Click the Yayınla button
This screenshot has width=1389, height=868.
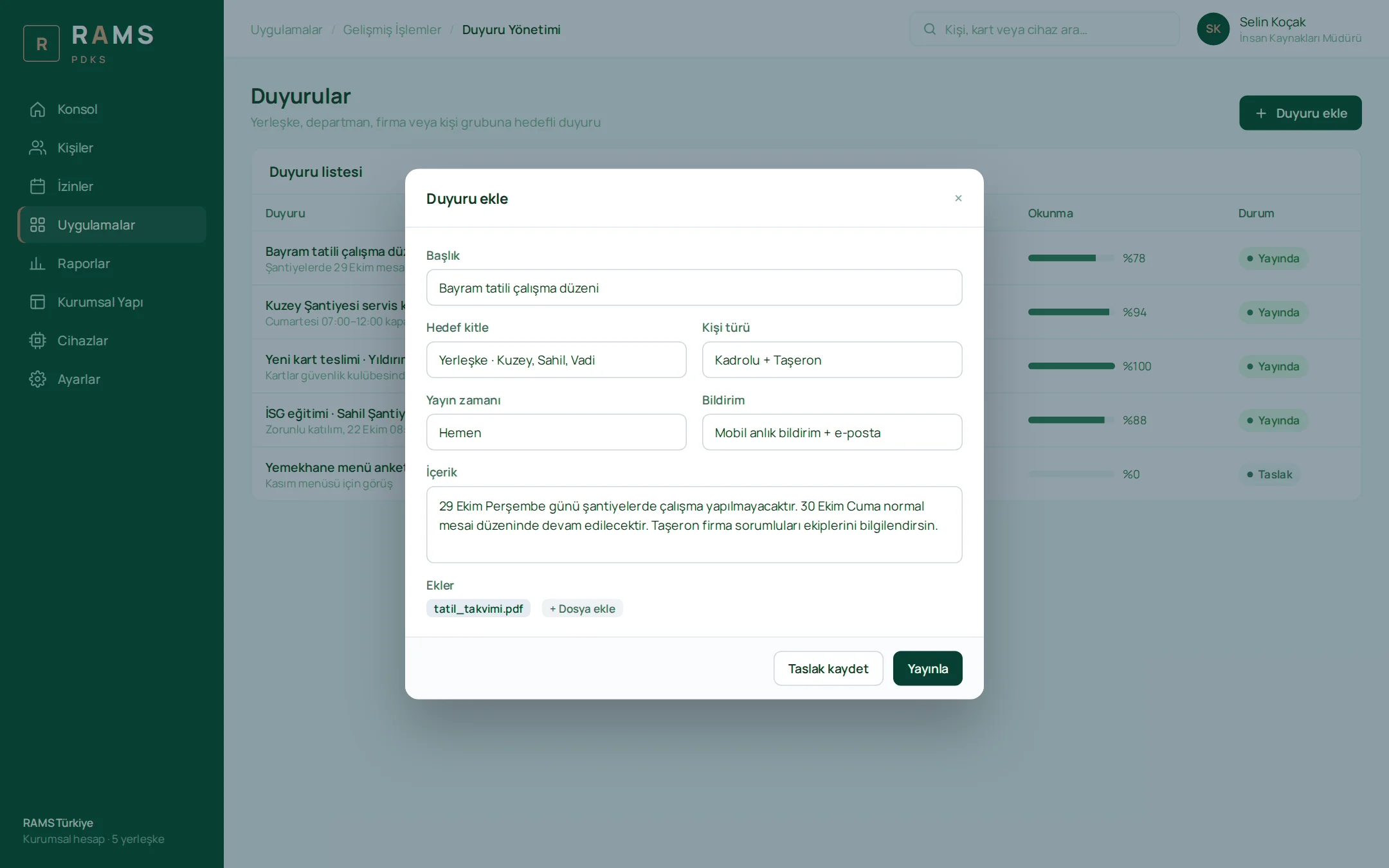click(x=928, y=668)
